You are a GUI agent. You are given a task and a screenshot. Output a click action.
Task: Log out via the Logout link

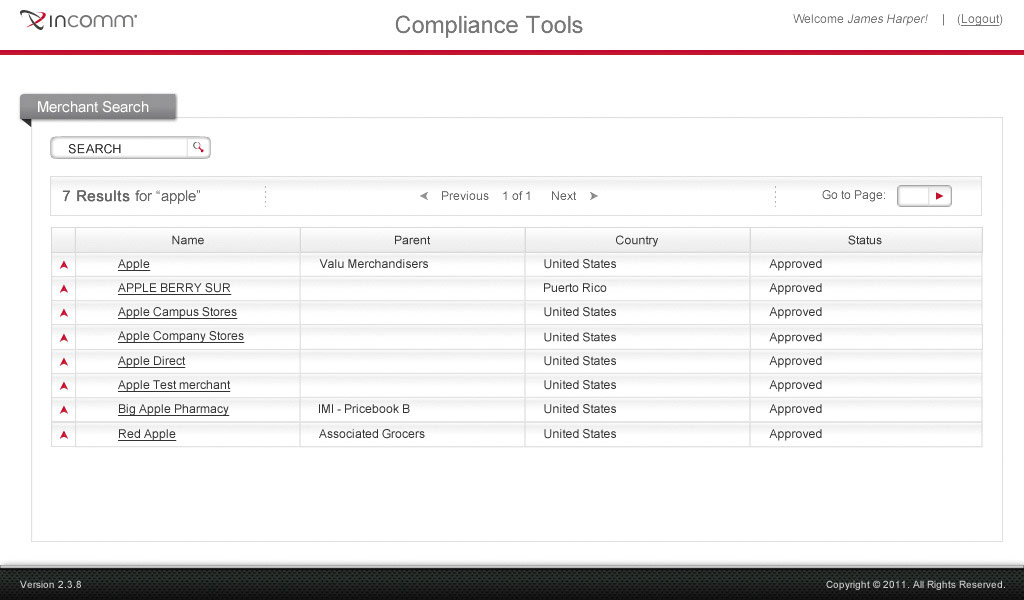[980, 19]
